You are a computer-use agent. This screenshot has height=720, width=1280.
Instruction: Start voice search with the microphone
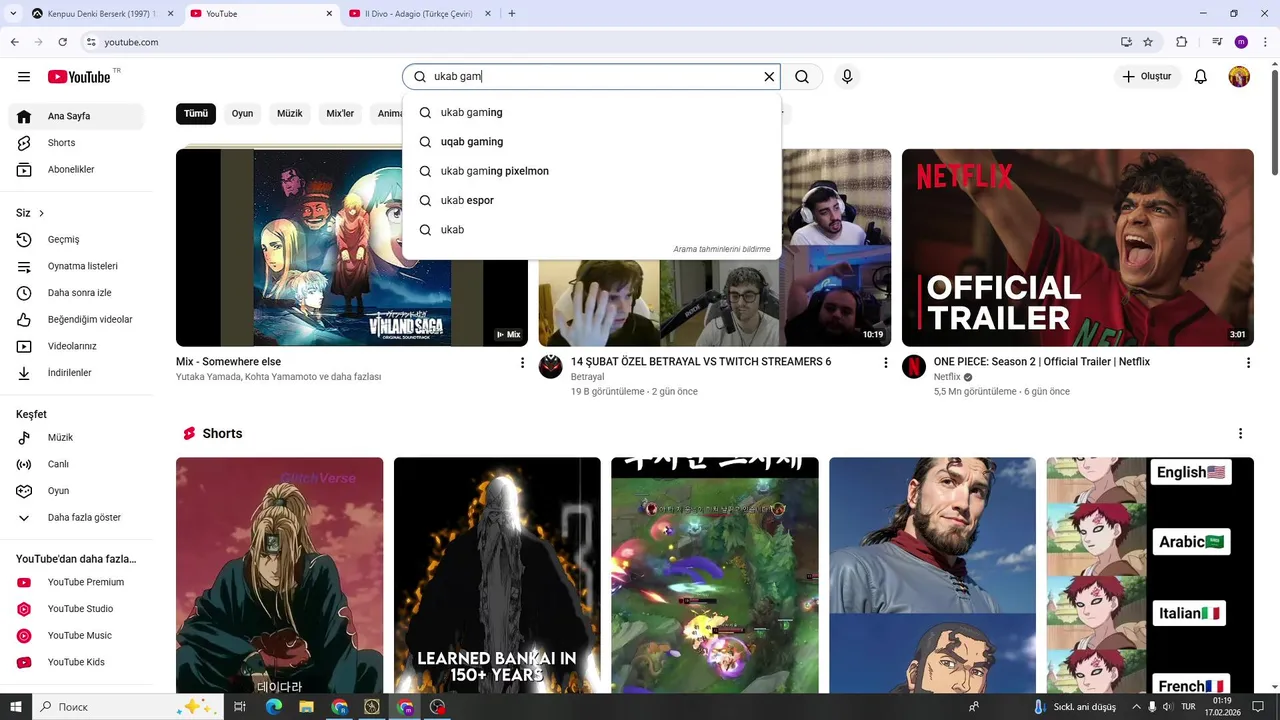click(x=847, y=77)
